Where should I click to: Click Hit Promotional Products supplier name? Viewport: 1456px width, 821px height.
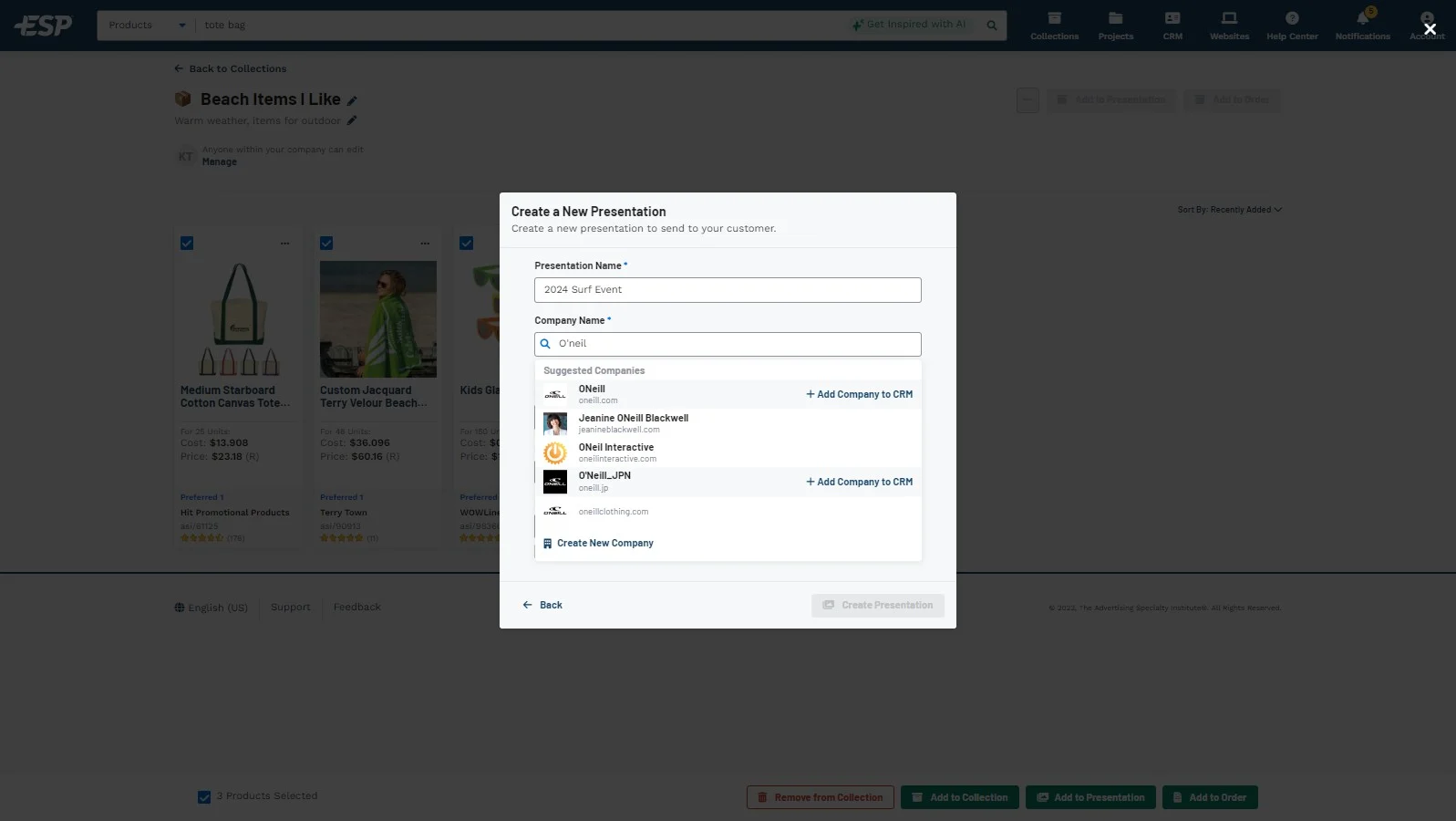234,513
